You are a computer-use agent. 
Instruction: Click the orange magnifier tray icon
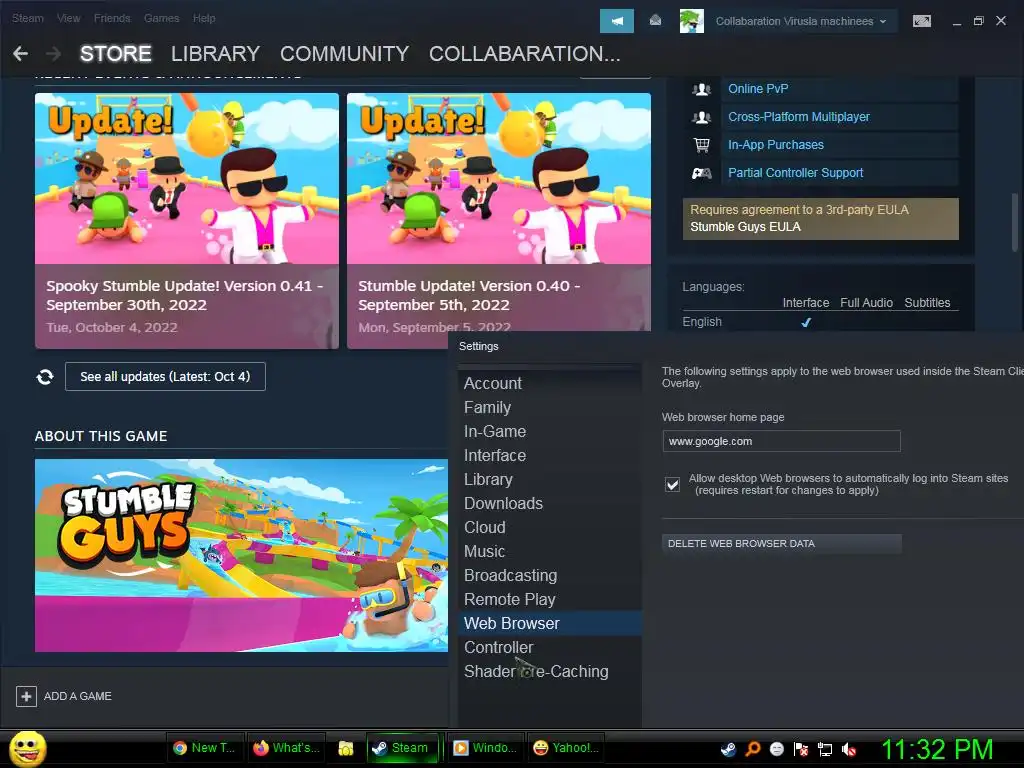752,749
